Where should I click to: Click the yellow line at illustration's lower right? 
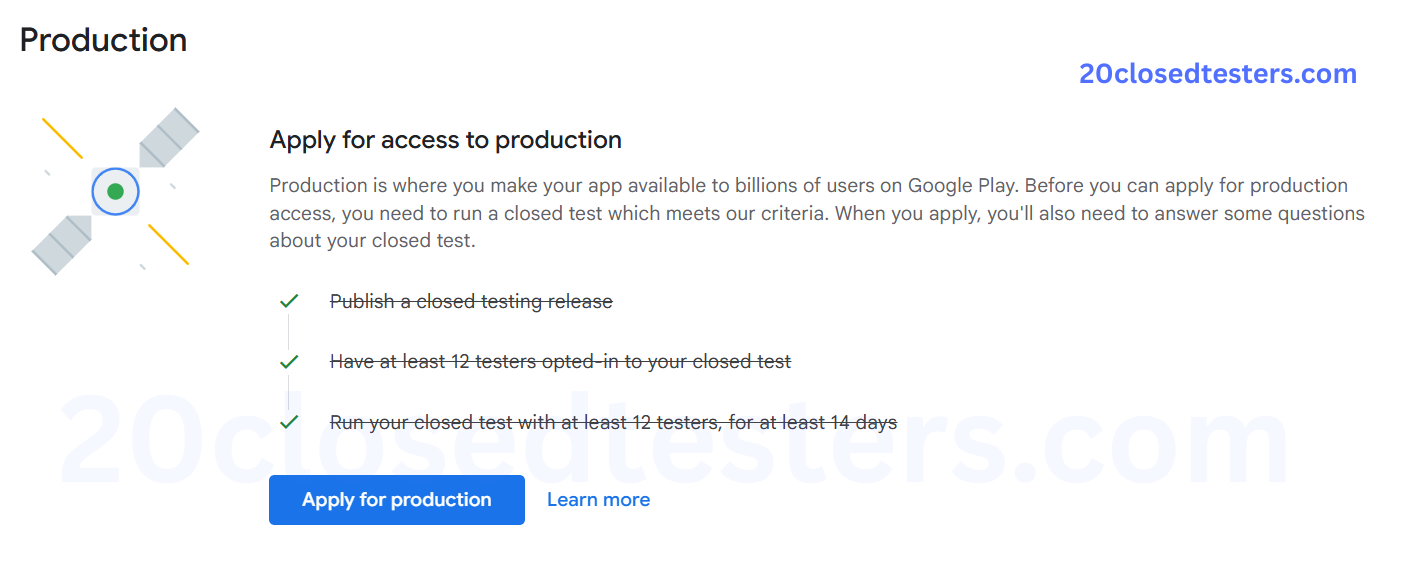coord(168,244)
